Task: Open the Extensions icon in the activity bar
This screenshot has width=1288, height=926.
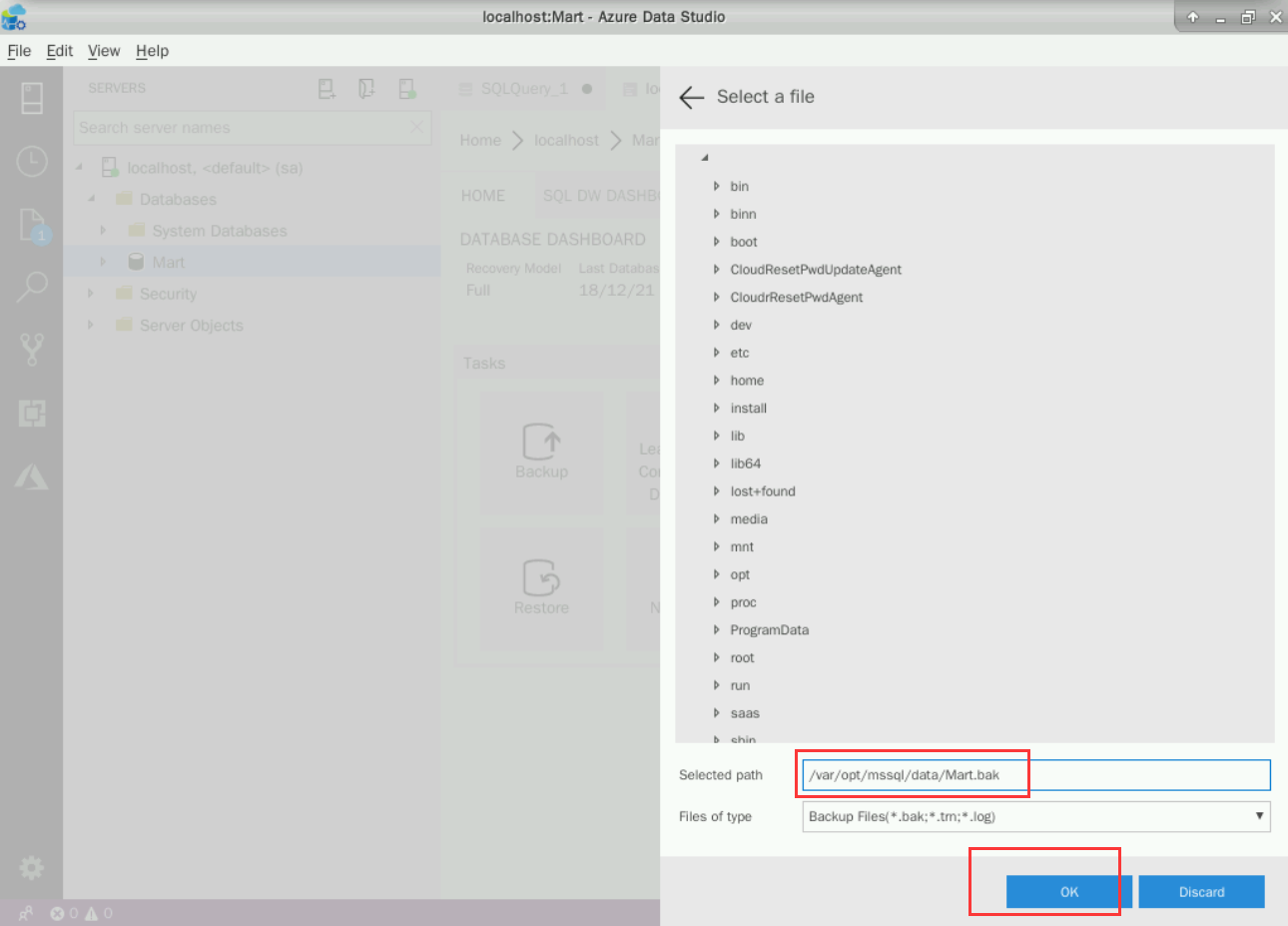Action: click(32, 413)
